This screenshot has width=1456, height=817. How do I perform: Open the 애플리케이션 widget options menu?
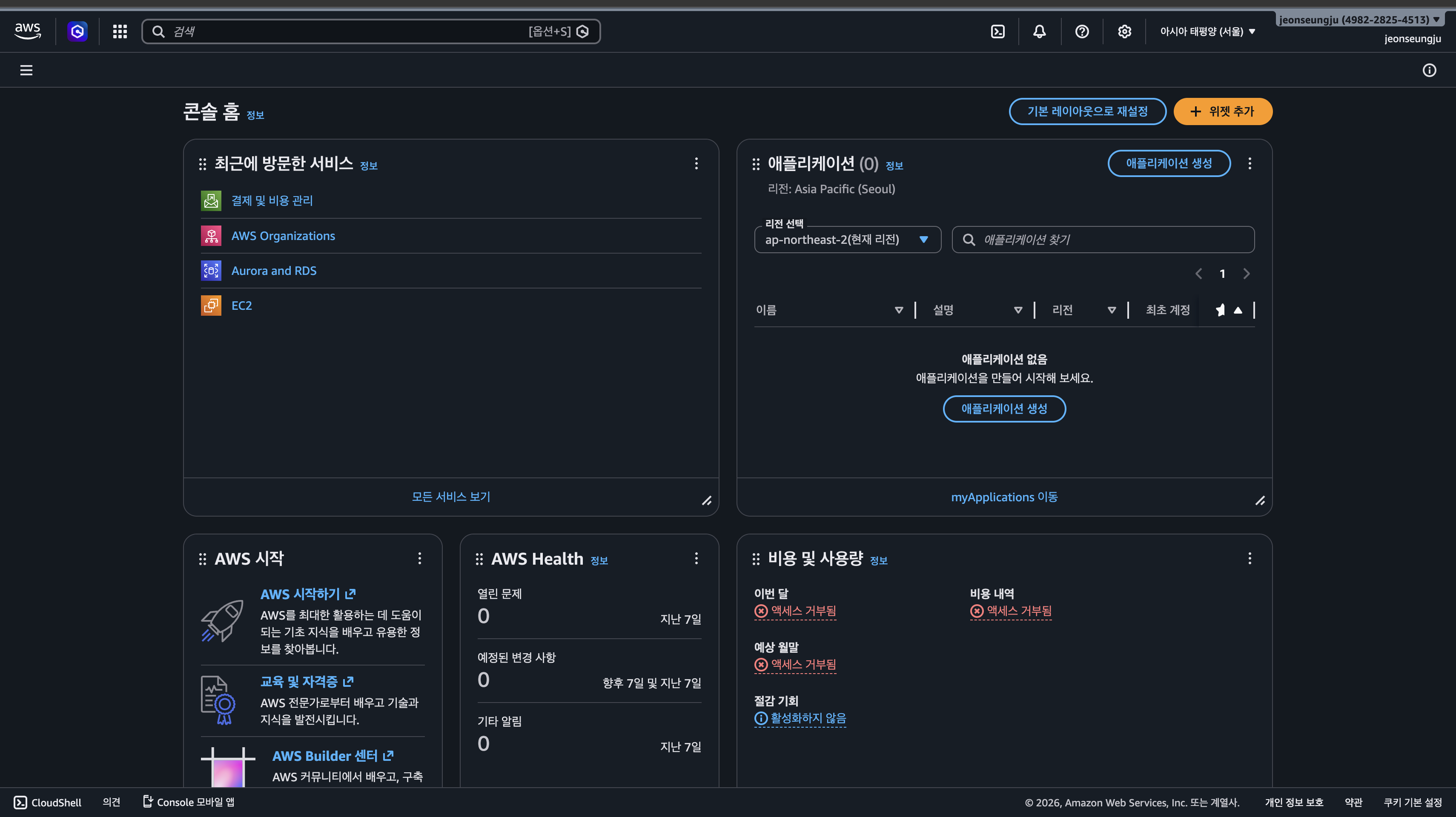coord(1250,163)
